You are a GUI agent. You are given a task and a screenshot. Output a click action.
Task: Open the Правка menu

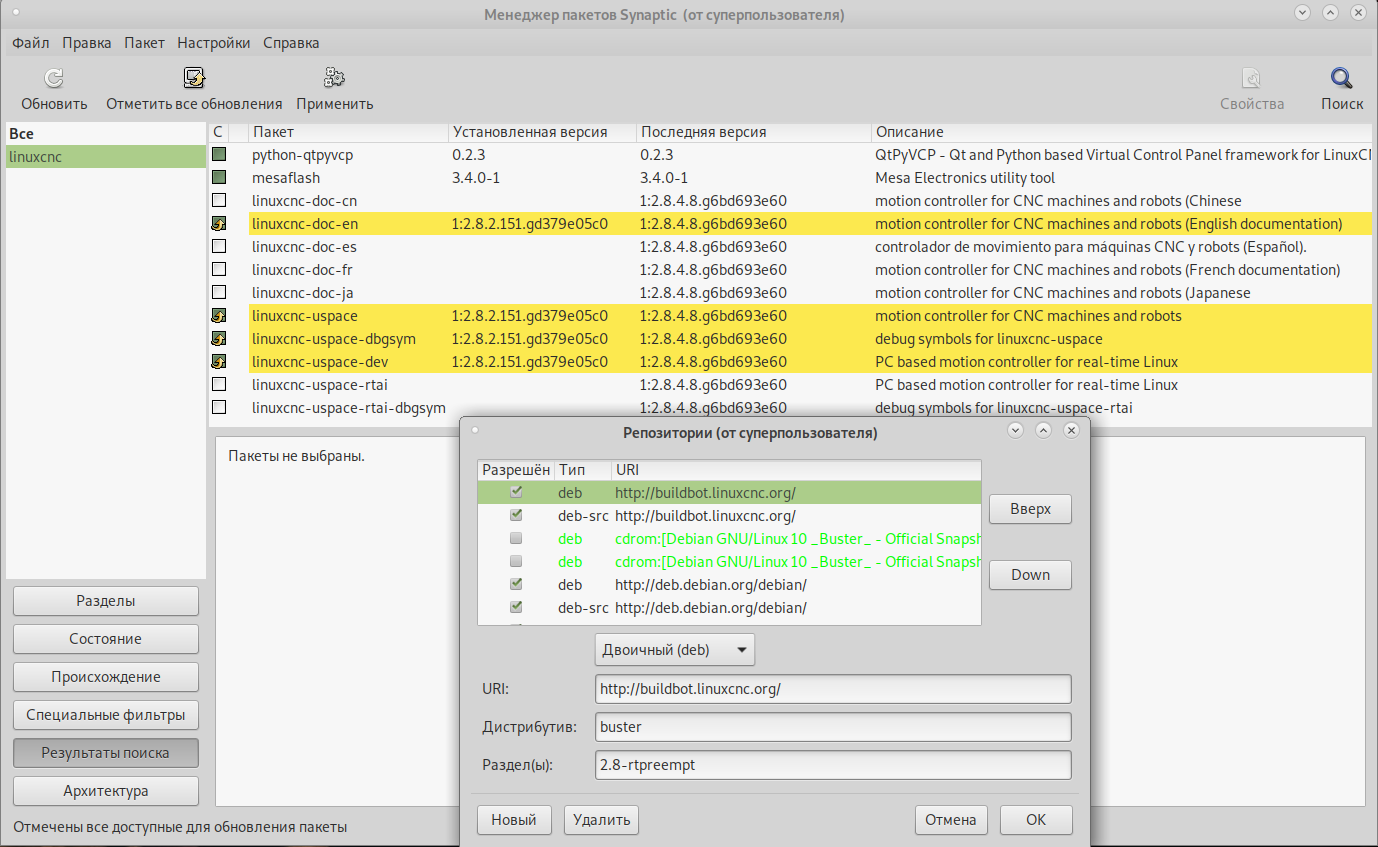(x=87, y=43)
